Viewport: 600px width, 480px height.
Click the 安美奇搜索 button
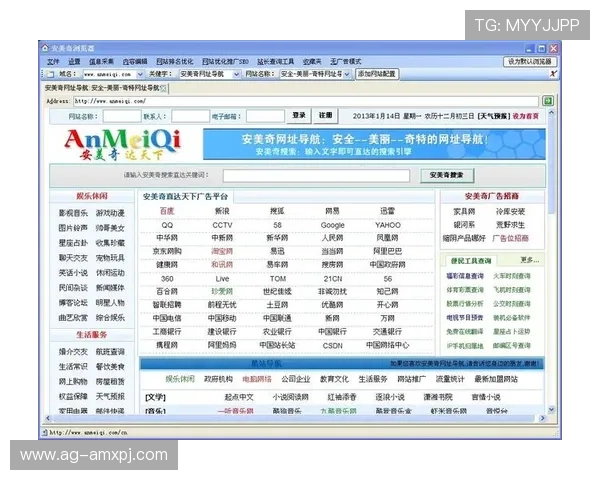click(447, 175)
